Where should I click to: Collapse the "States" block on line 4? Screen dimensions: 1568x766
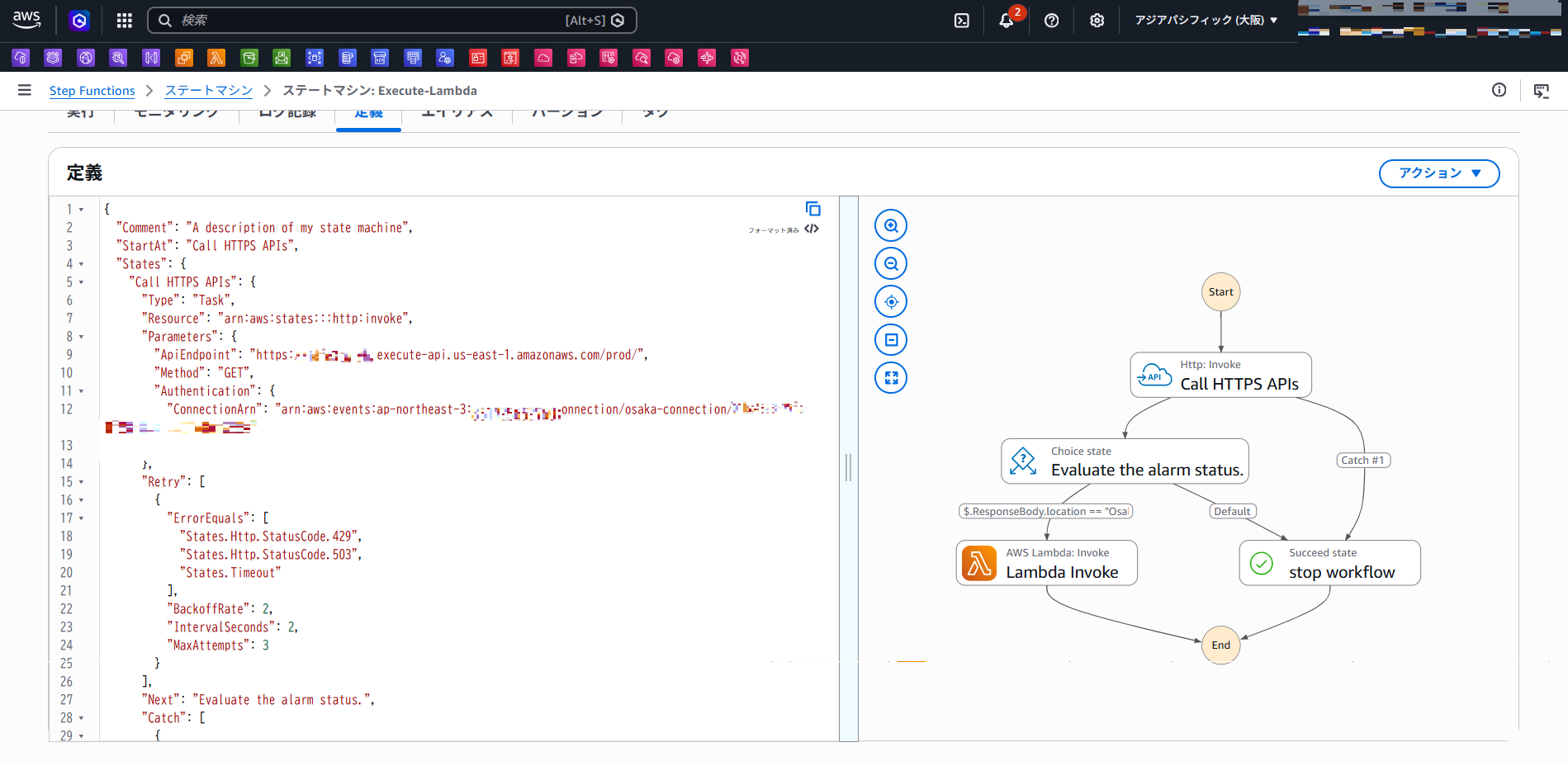tap(81, 264)
